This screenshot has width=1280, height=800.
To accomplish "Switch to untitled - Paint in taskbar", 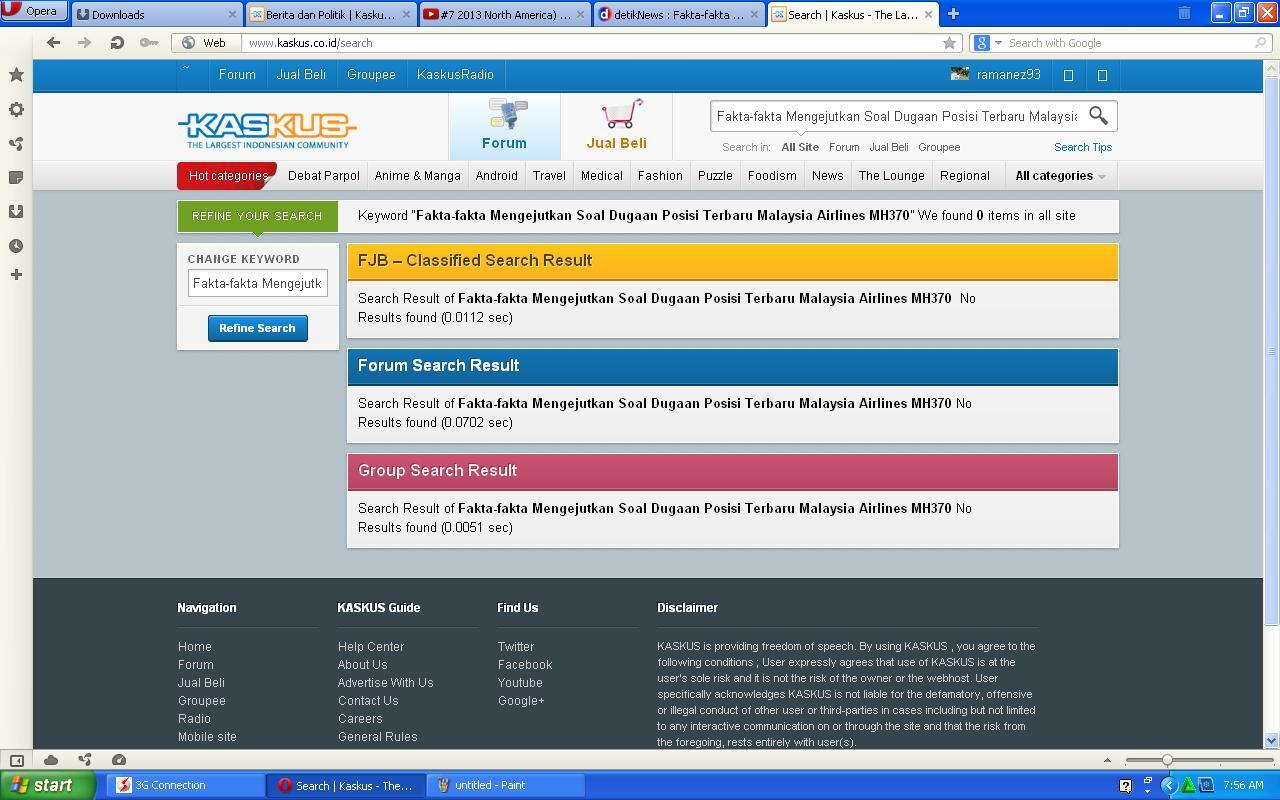I will coord(505,785).
